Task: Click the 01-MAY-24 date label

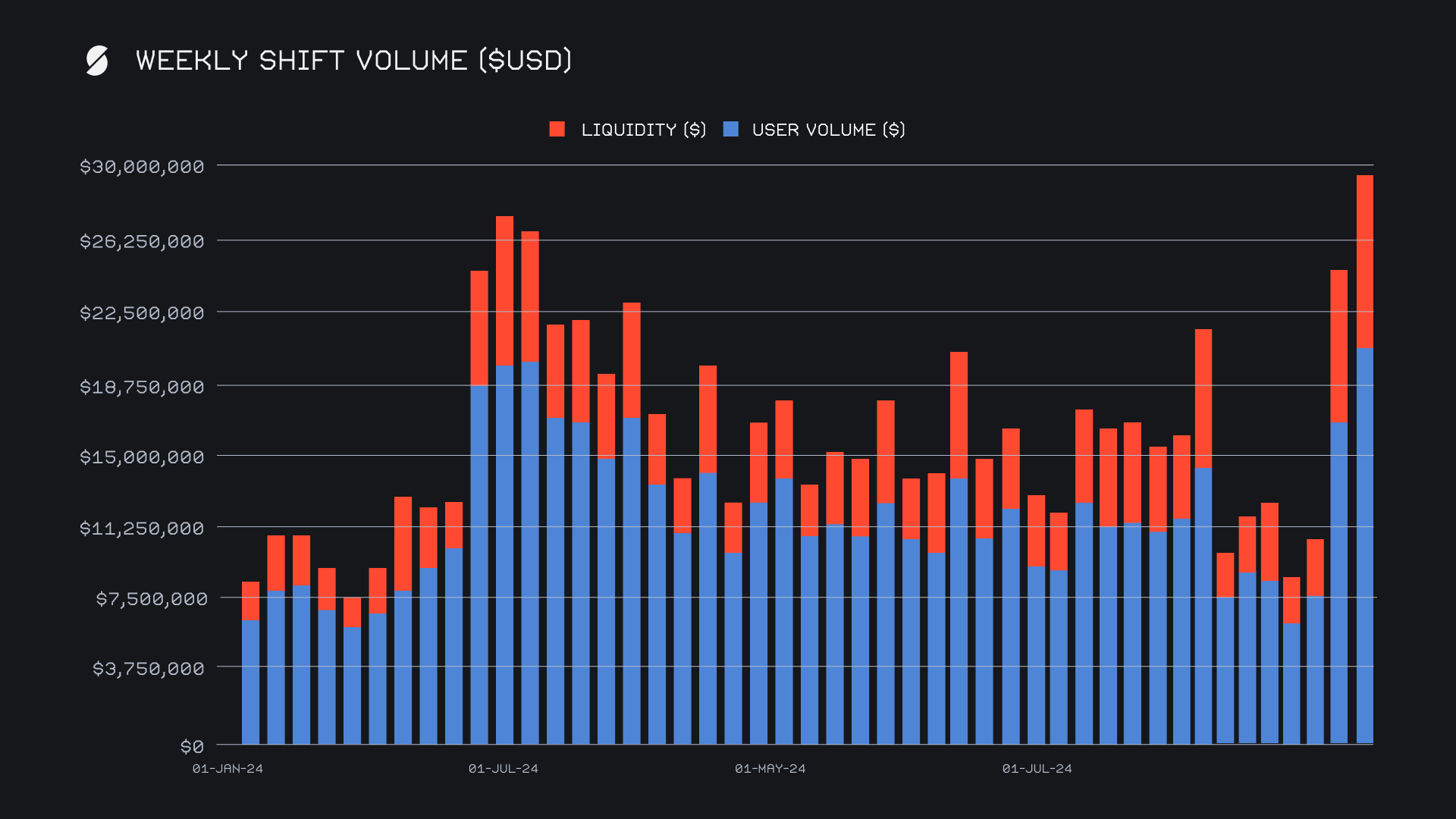Action: coord(770,768)
